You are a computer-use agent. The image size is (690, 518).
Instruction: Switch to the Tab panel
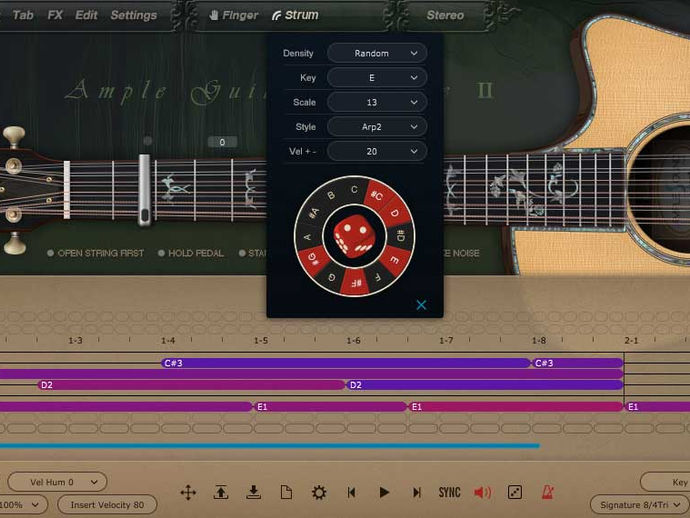(22, 15)
